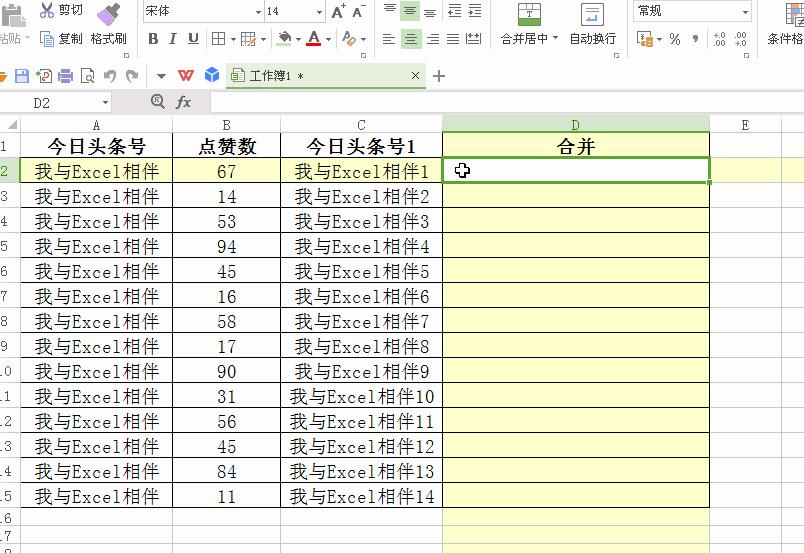The width and height of the screenshot is (804, 553).
Task: Click the clear formatting eraser icon
Action: click(349, 38)
